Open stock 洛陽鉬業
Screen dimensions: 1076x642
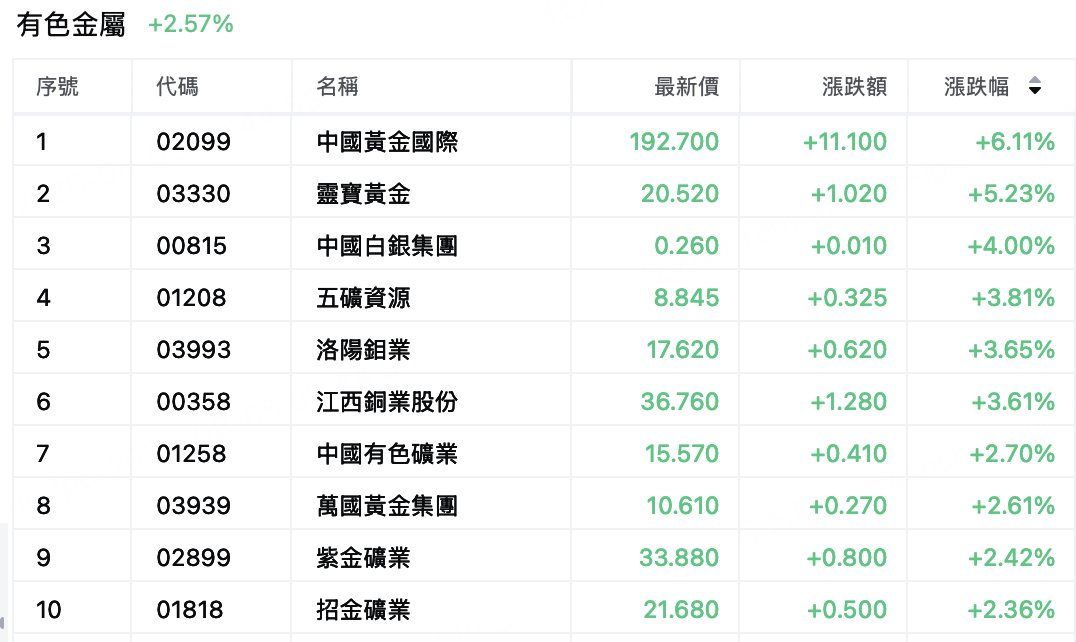pyautogui.click(x=363, y=350)
